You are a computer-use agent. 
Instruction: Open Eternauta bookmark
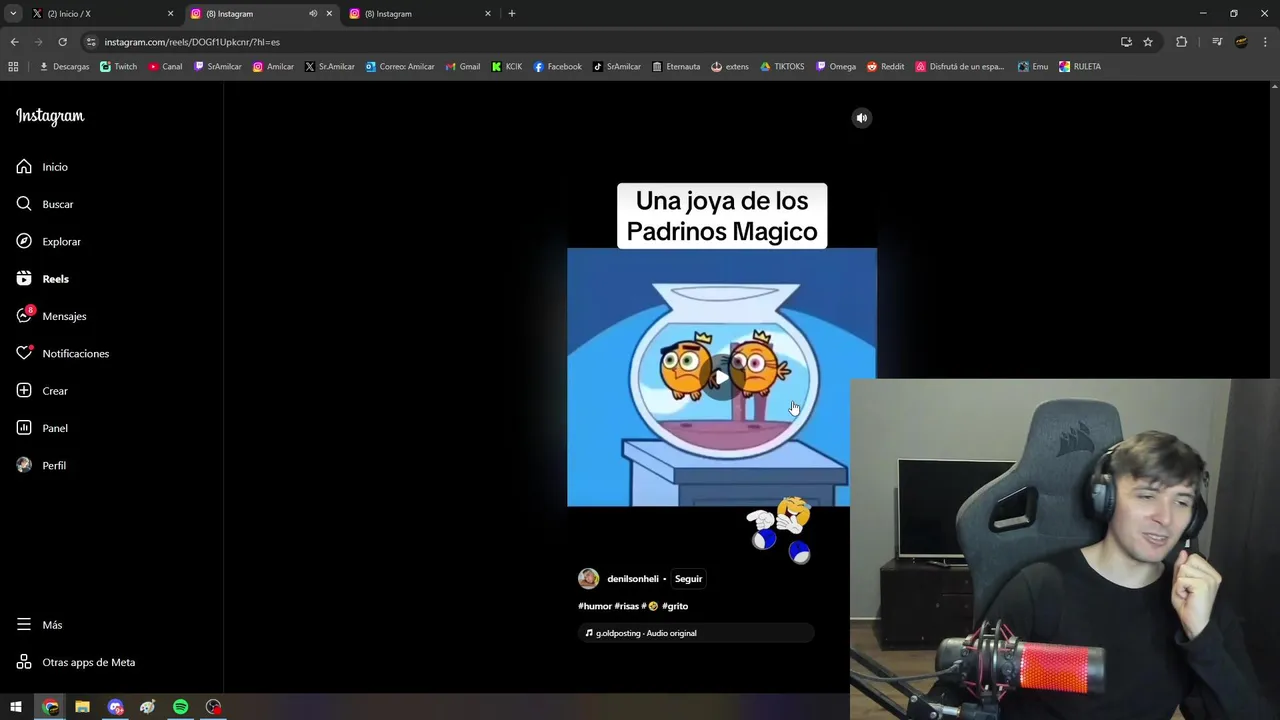point(675,67)
